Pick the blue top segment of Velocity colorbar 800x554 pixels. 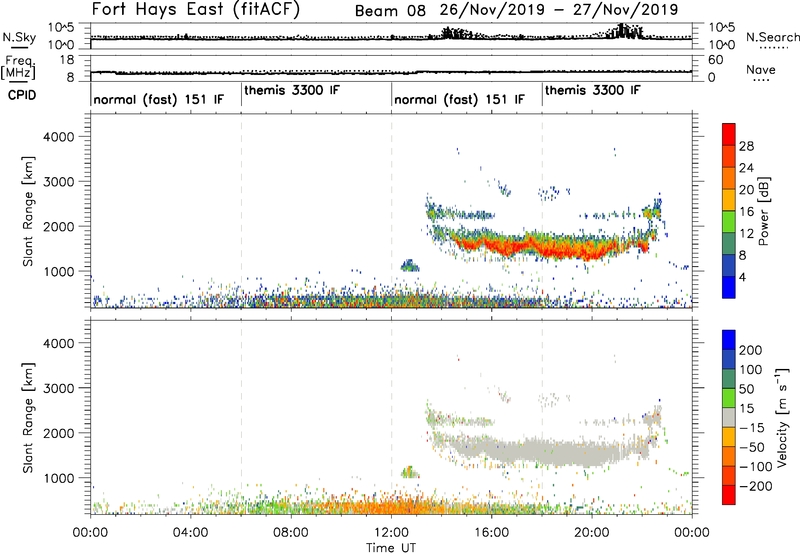(x=729, y=340)
